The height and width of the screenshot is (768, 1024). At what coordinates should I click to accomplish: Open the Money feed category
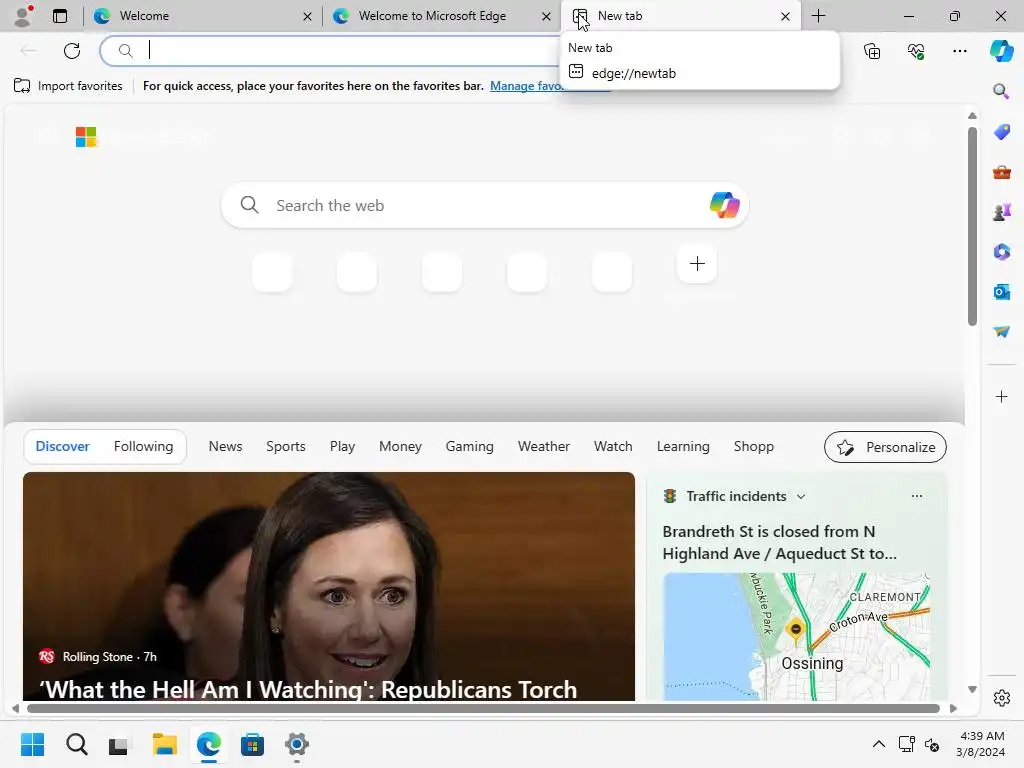400,446
